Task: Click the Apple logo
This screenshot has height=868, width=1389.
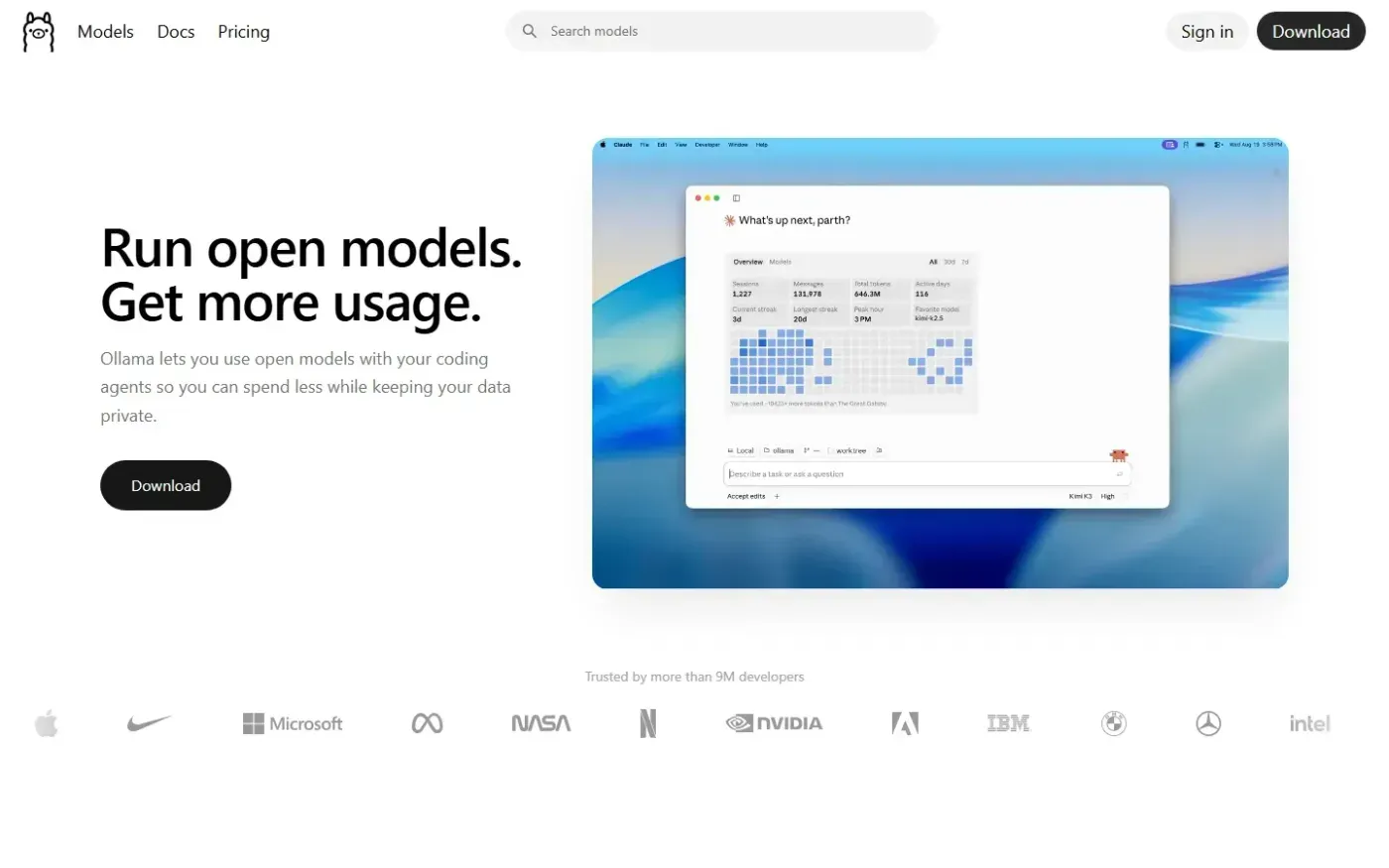Action: pyautogui.click(x=47, y=723)
